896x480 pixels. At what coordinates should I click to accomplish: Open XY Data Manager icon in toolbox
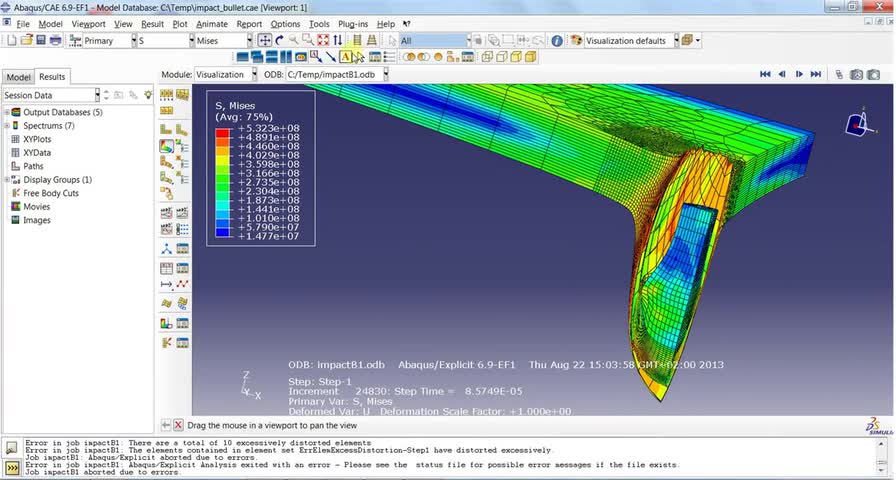(182, 268)
